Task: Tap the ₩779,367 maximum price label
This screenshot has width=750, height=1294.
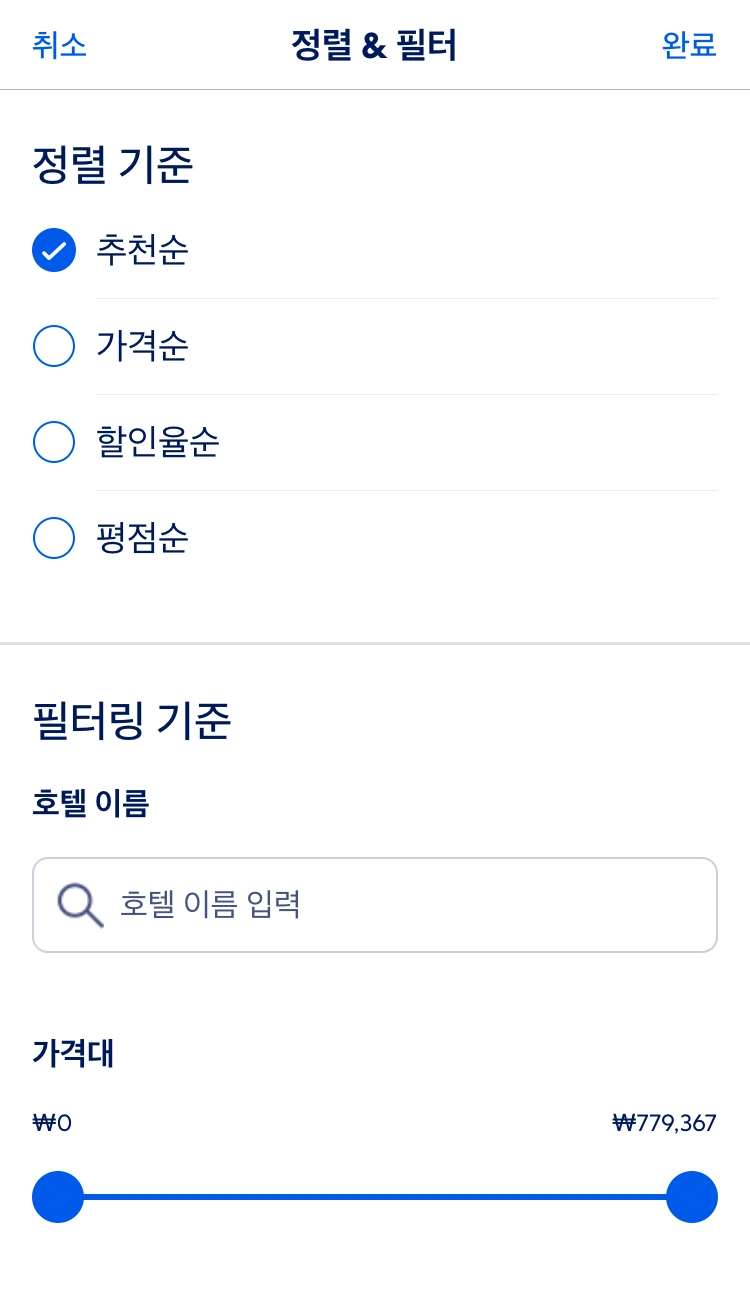Action: pos(664,1123)
